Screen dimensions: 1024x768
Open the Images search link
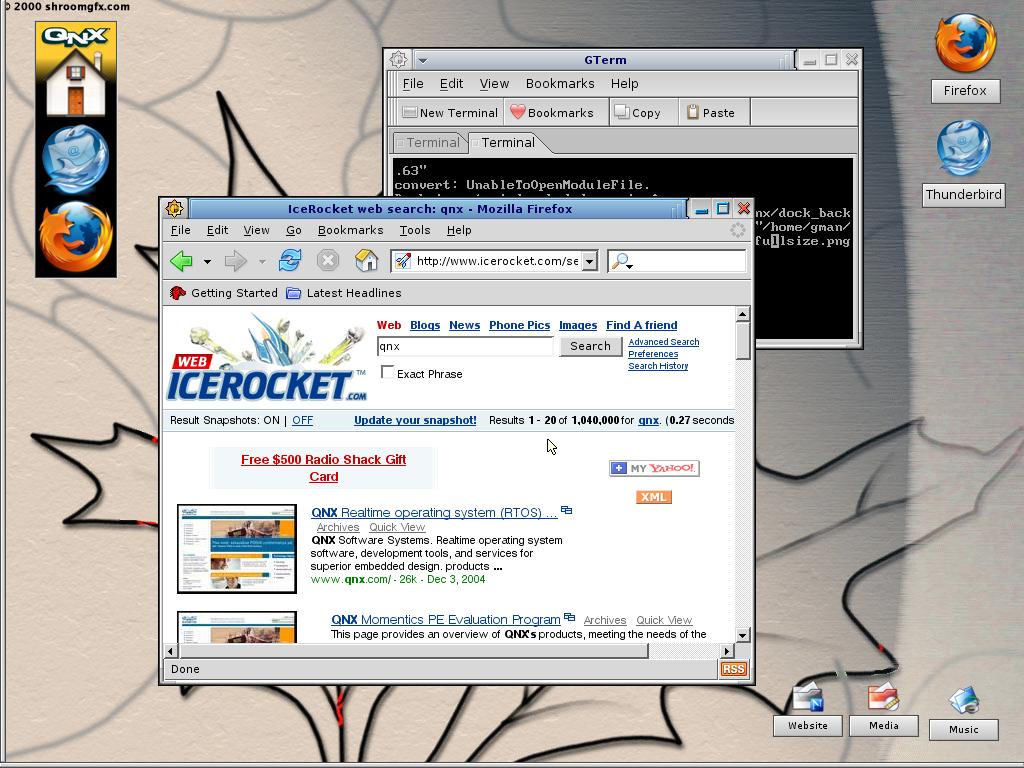pos(578,325)
